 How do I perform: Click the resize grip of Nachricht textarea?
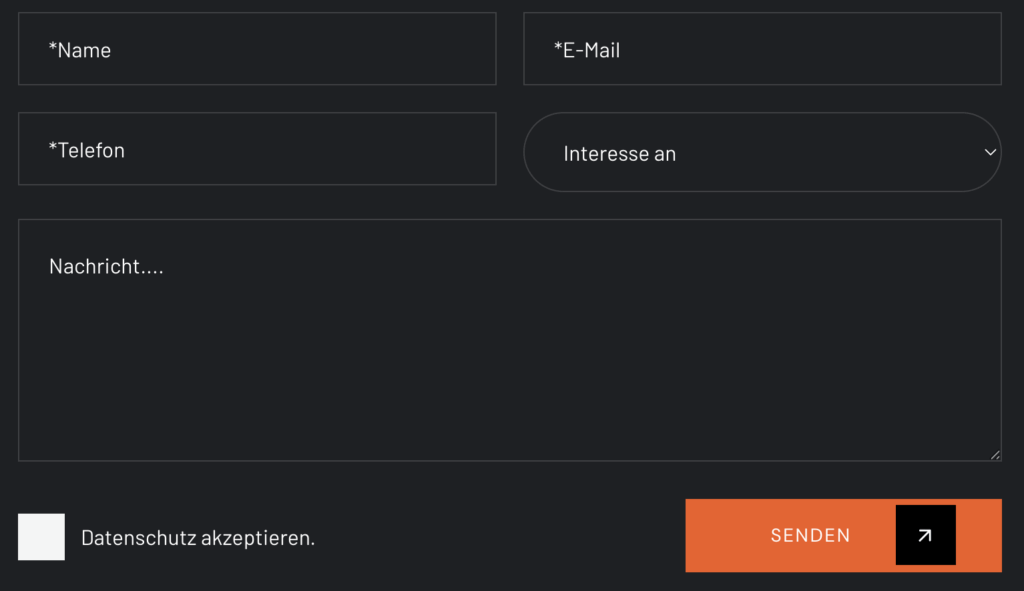tap(995, 455)
